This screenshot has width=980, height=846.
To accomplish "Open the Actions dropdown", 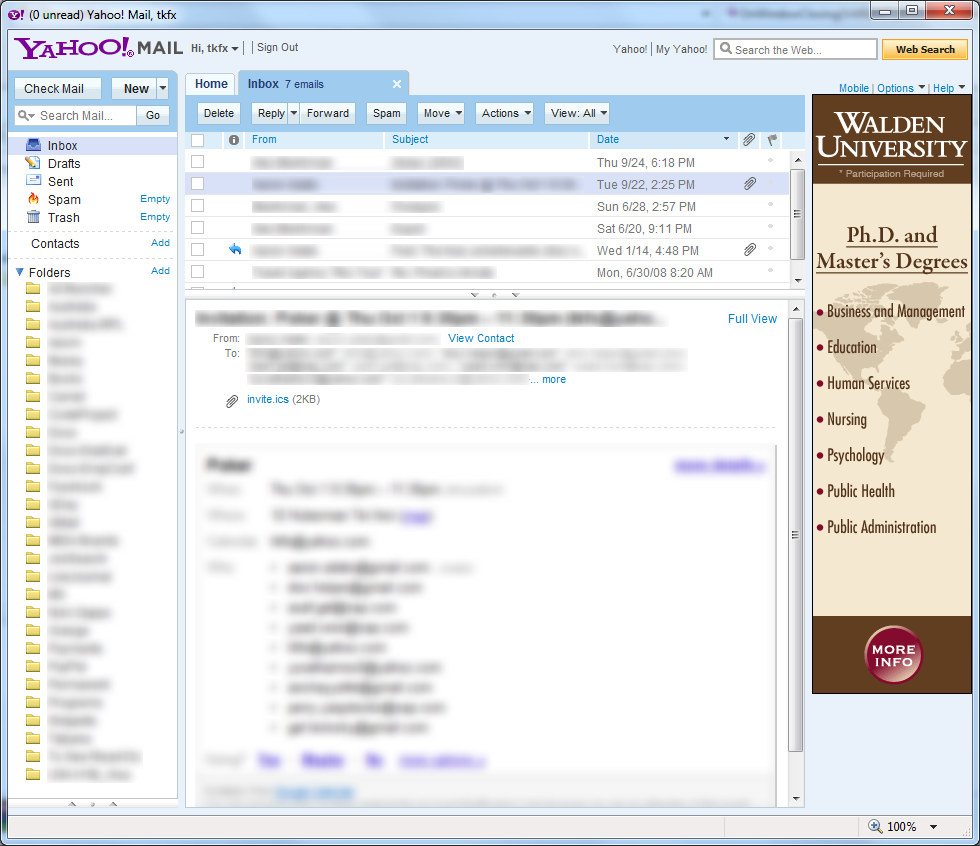I will [504, 113].
